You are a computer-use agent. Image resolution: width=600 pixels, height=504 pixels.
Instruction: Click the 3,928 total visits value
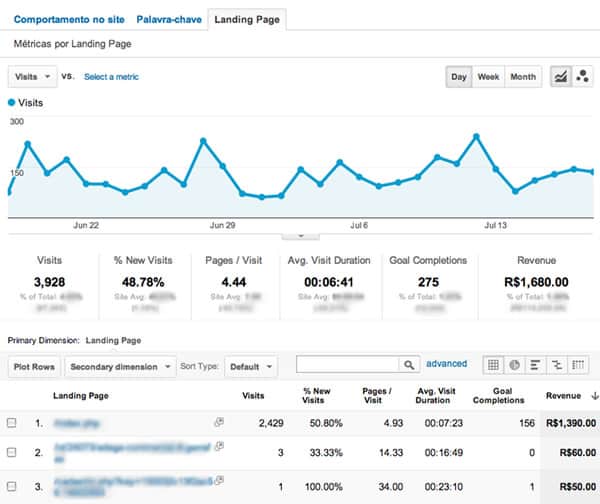(x=49, y=282)
